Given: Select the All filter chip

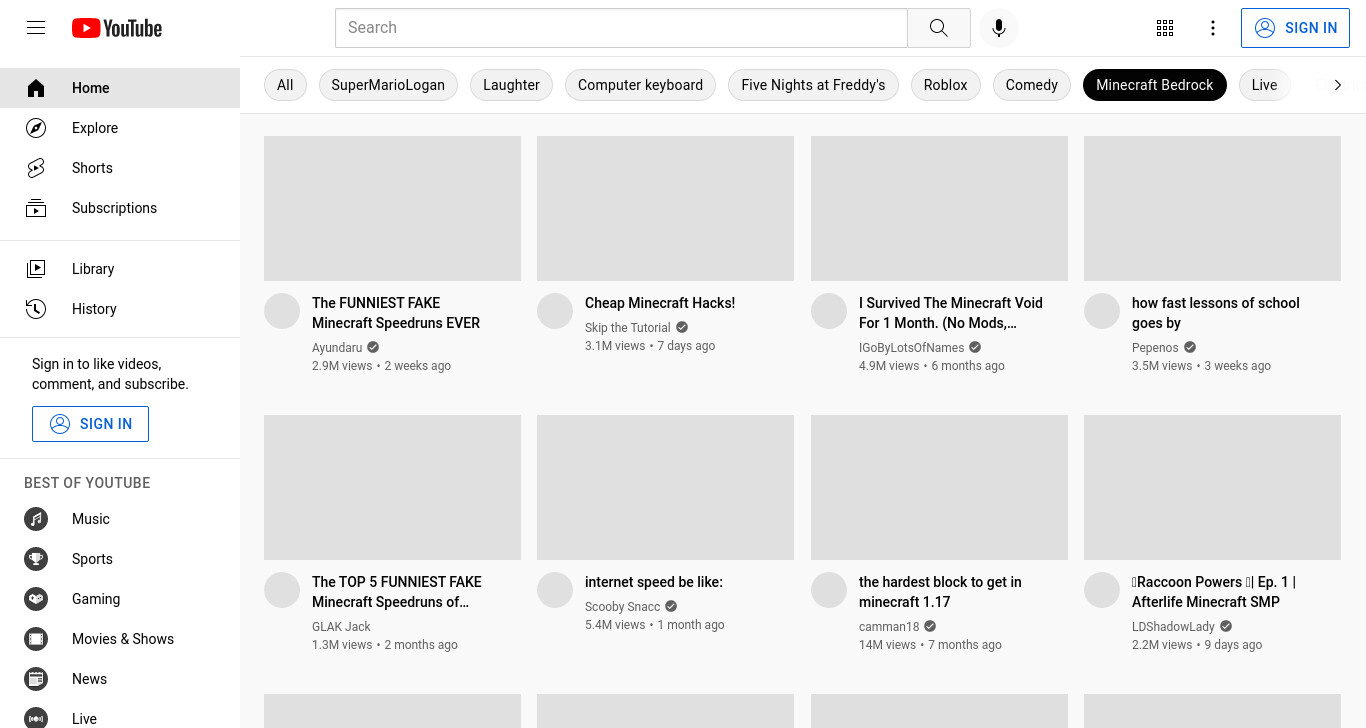Looking at the screenshot, I should 285,85.
